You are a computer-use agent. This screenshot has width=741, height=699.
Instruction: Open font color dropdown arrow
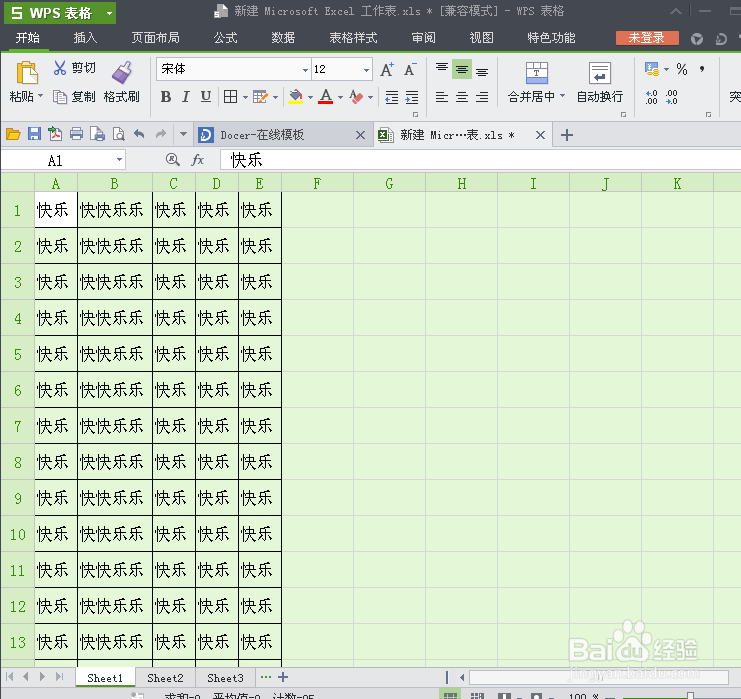[x=340, y=97]
